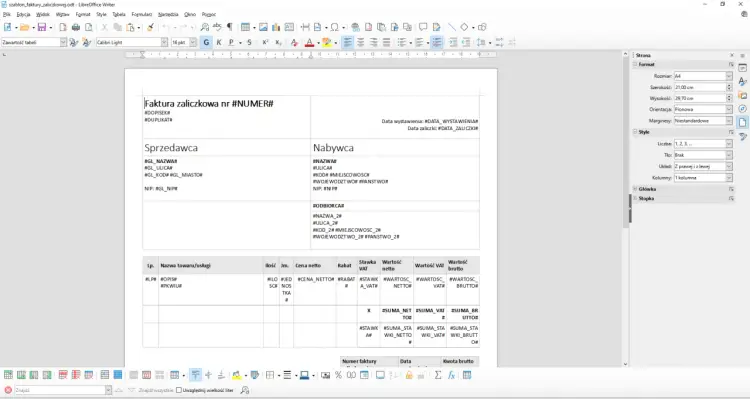
Task: Click the Save document icon
Action: pyautogui.click(x=42, y=27)
